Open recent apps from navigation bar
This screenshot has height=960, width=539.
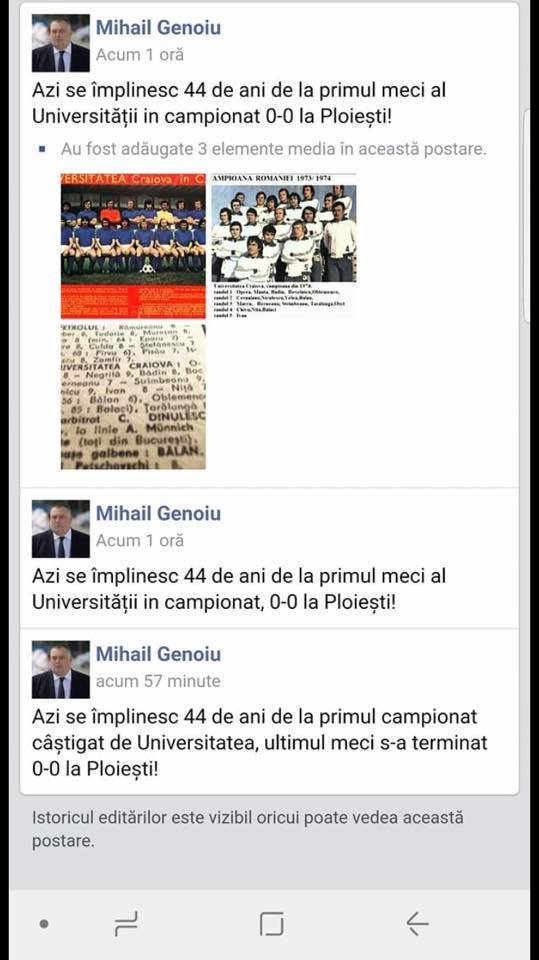tap(126, 924)
